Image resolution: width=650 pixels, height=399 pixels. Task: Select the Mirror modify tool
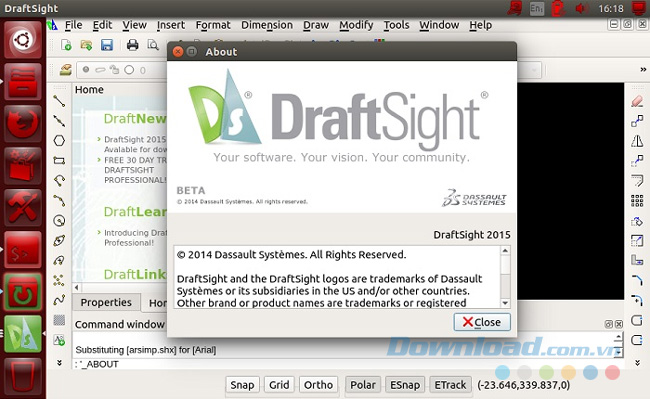coord(637,141)
